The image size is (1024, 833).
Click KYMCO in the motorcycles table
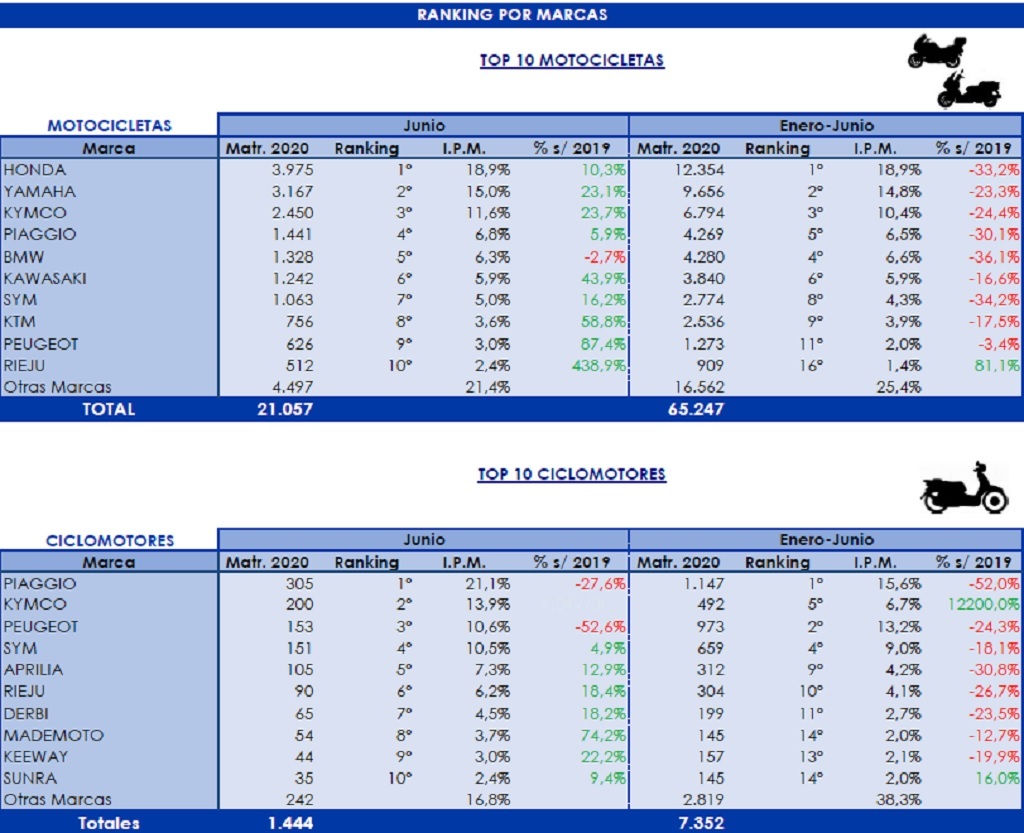pyautogui.click(x=35, y=213)
